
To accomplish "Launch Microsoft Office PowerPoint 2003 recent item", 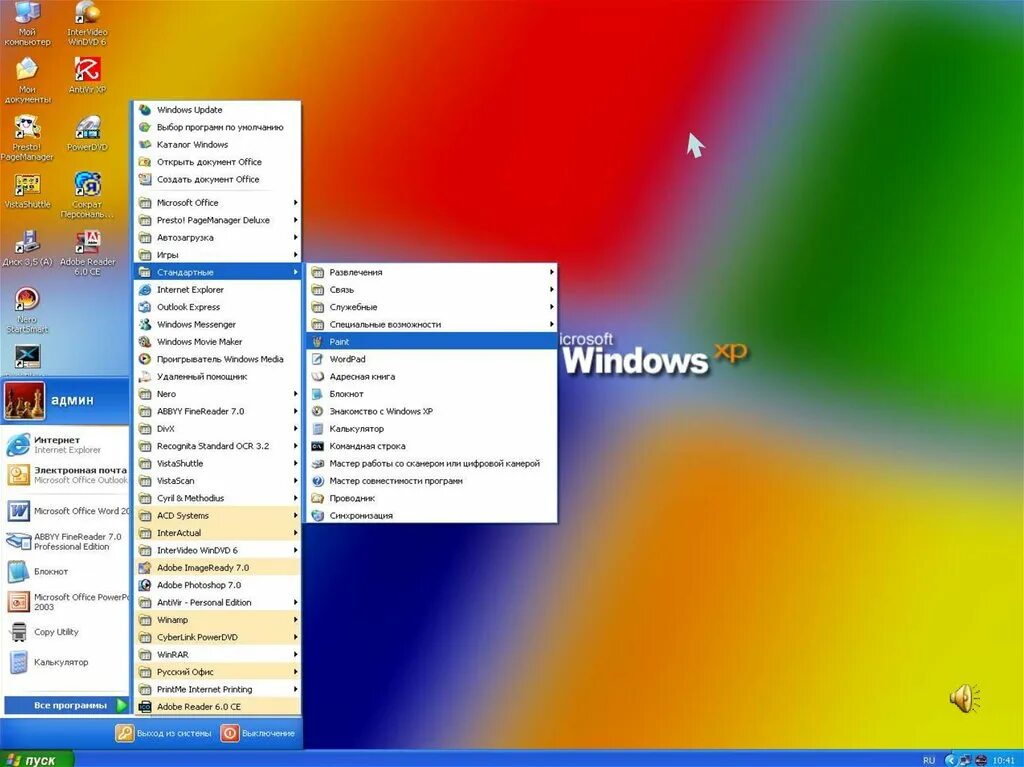I will (x=65, y=602).
